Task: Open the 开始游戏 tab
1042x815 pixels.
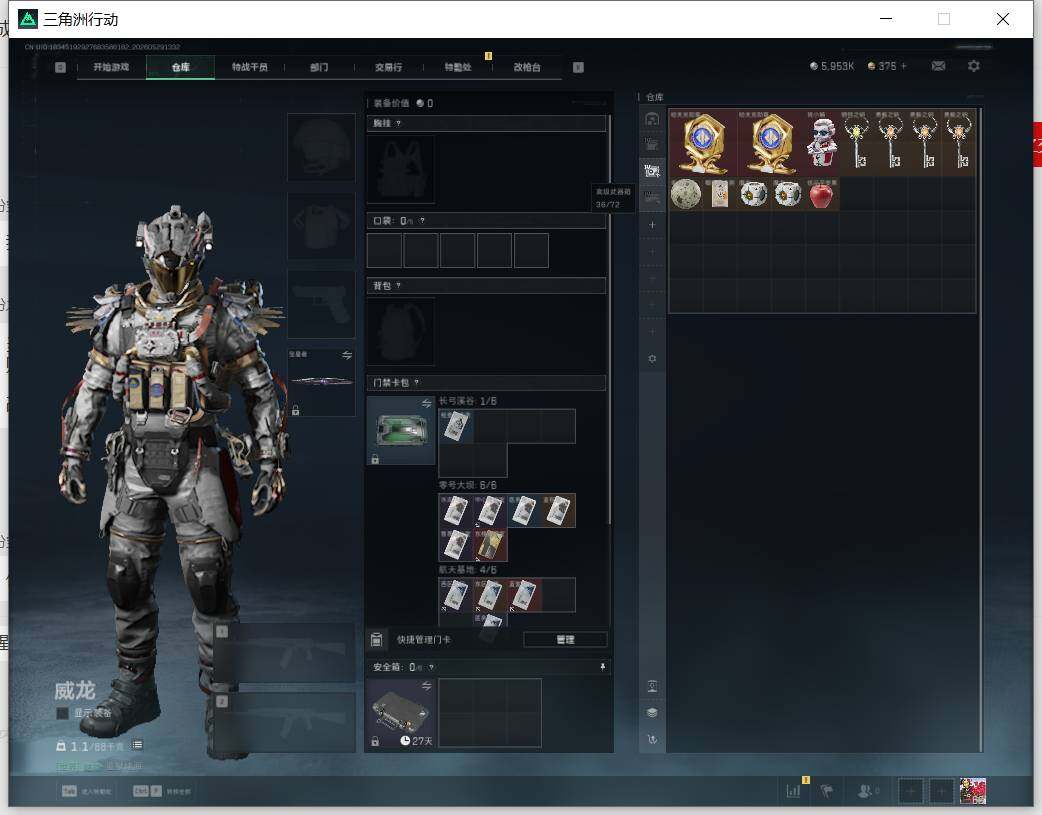Action: click(x=111, y=67)
